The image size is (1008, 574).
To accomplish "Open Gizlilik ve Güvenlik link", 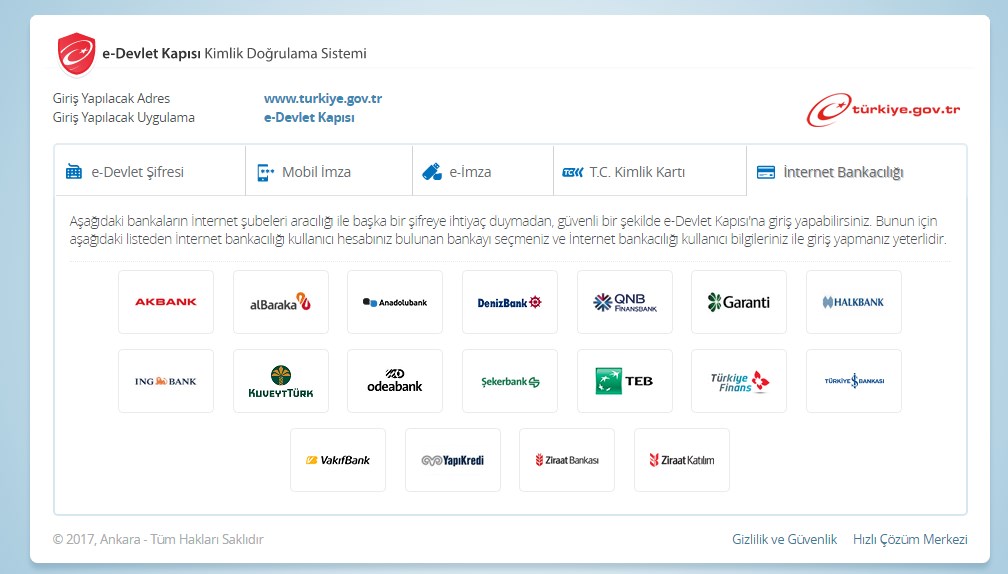I will point(784,539).
